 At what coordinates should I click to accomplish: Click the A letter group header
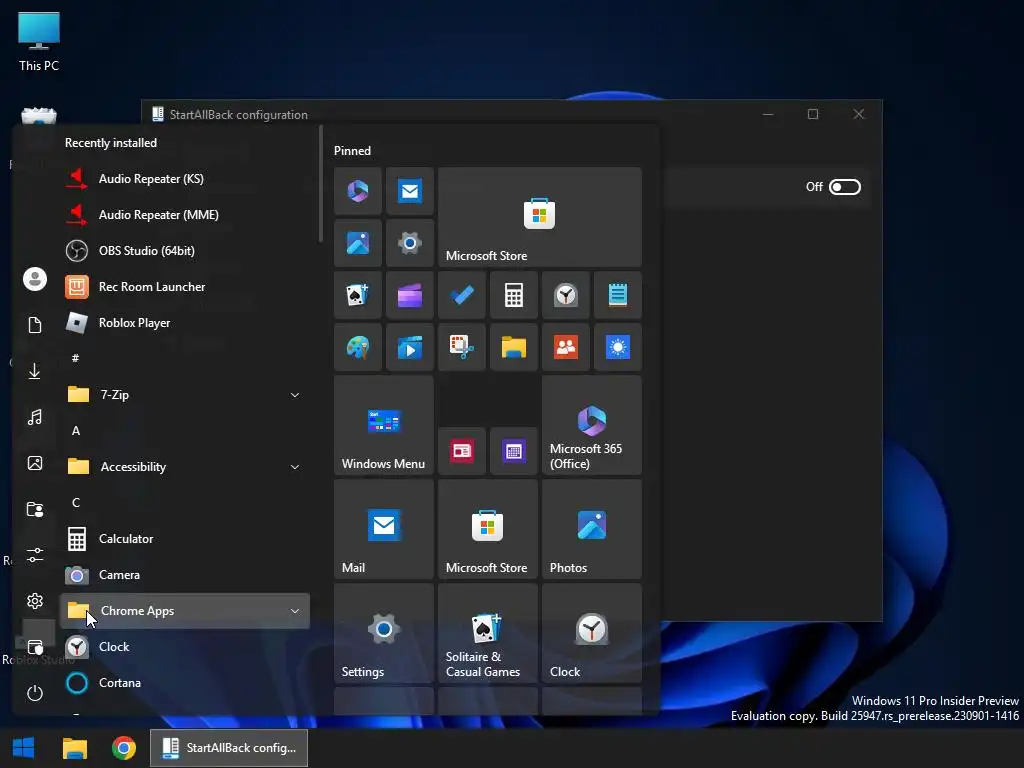point(76,431)
